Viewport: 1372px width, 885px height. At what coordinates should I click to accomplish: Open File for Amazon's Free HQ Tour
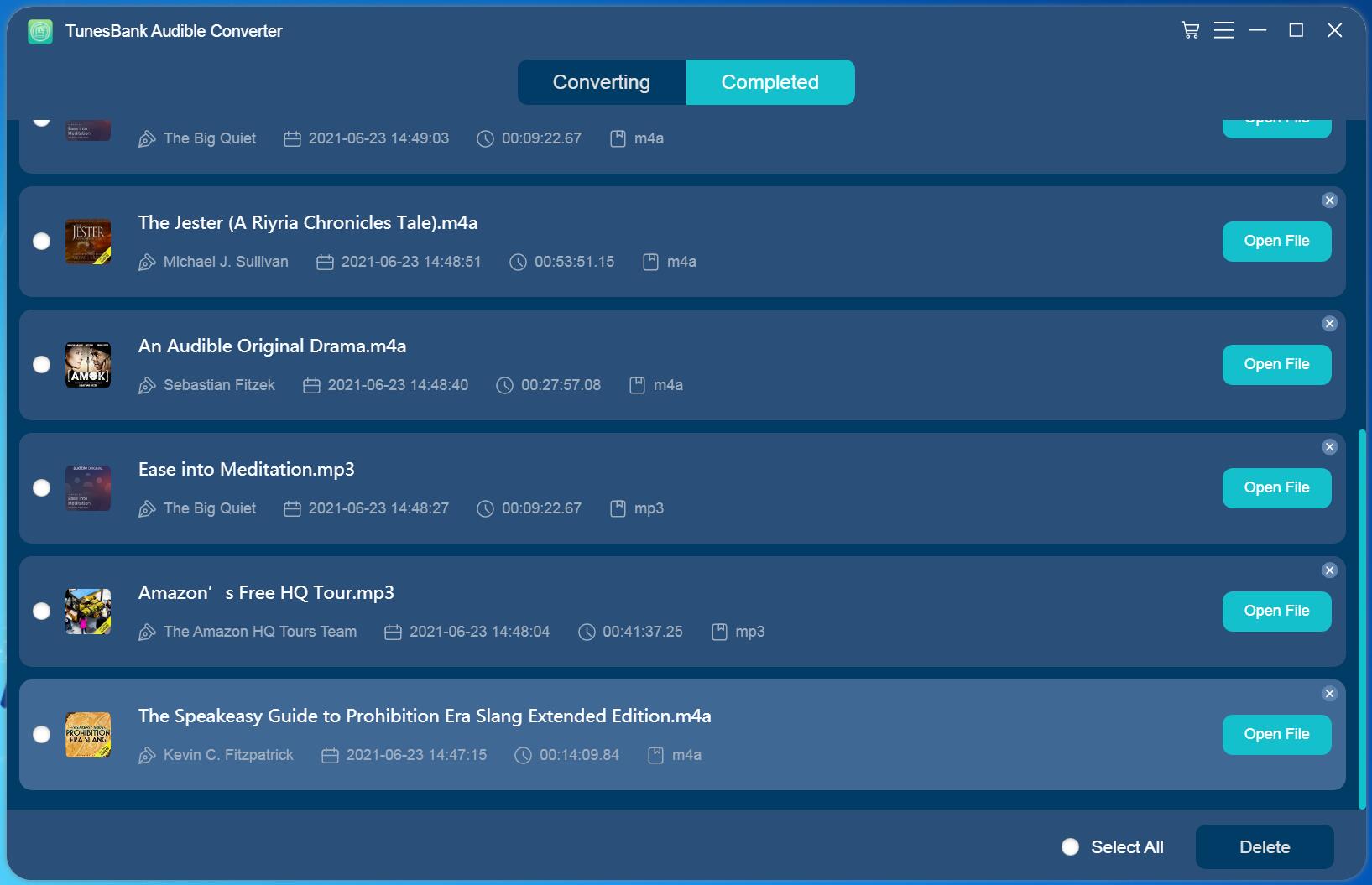1276,612
